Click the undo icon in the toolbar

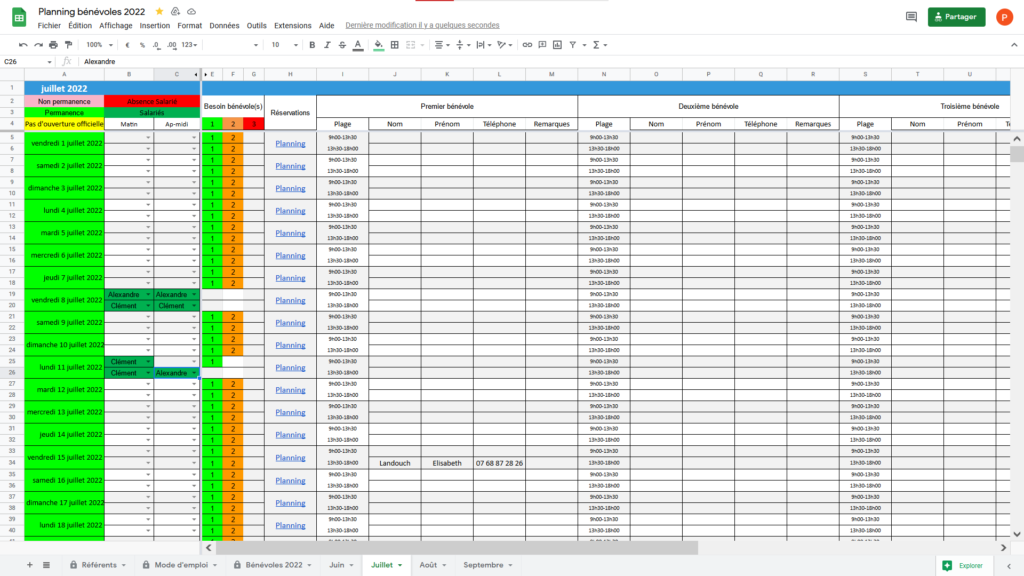[x=23, y=45]
